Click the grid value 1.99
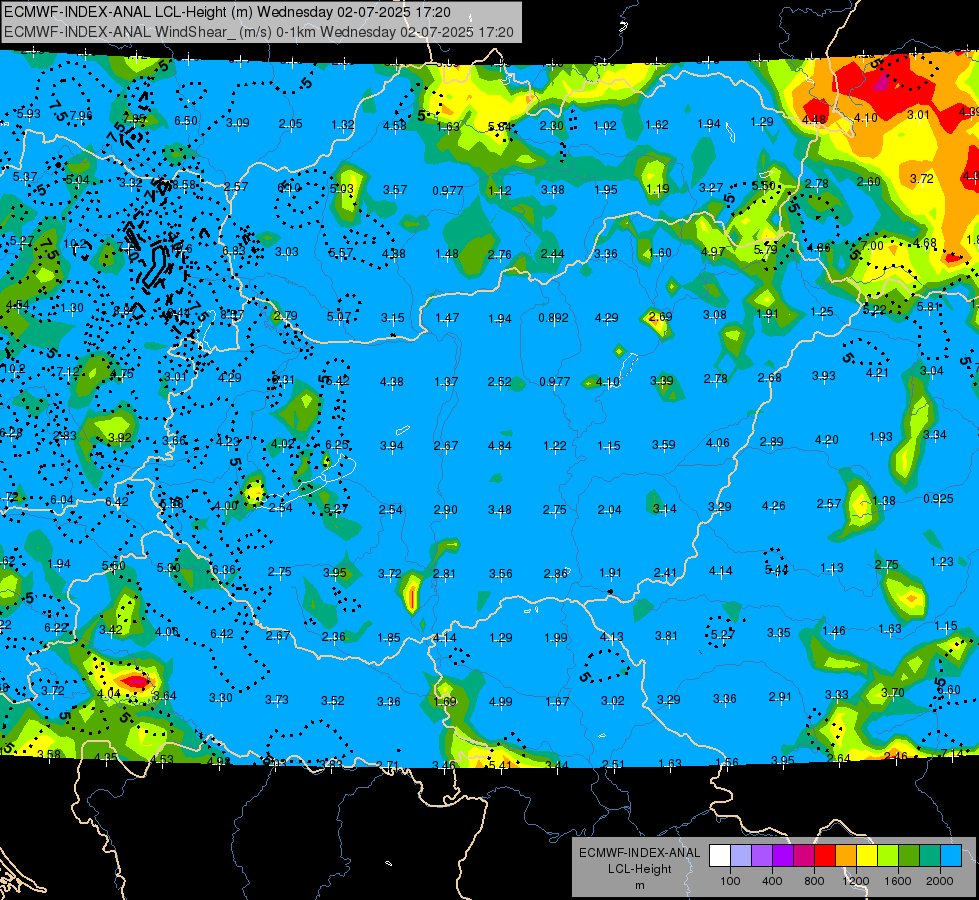 pos(556,638)
